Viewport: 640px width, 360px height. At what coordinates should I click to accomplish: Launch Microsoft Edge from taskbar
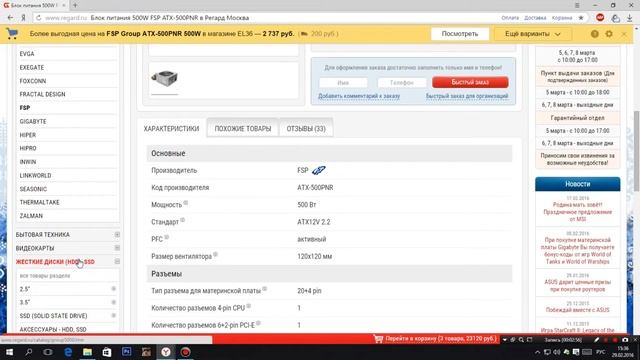click(x=68, y=352)
